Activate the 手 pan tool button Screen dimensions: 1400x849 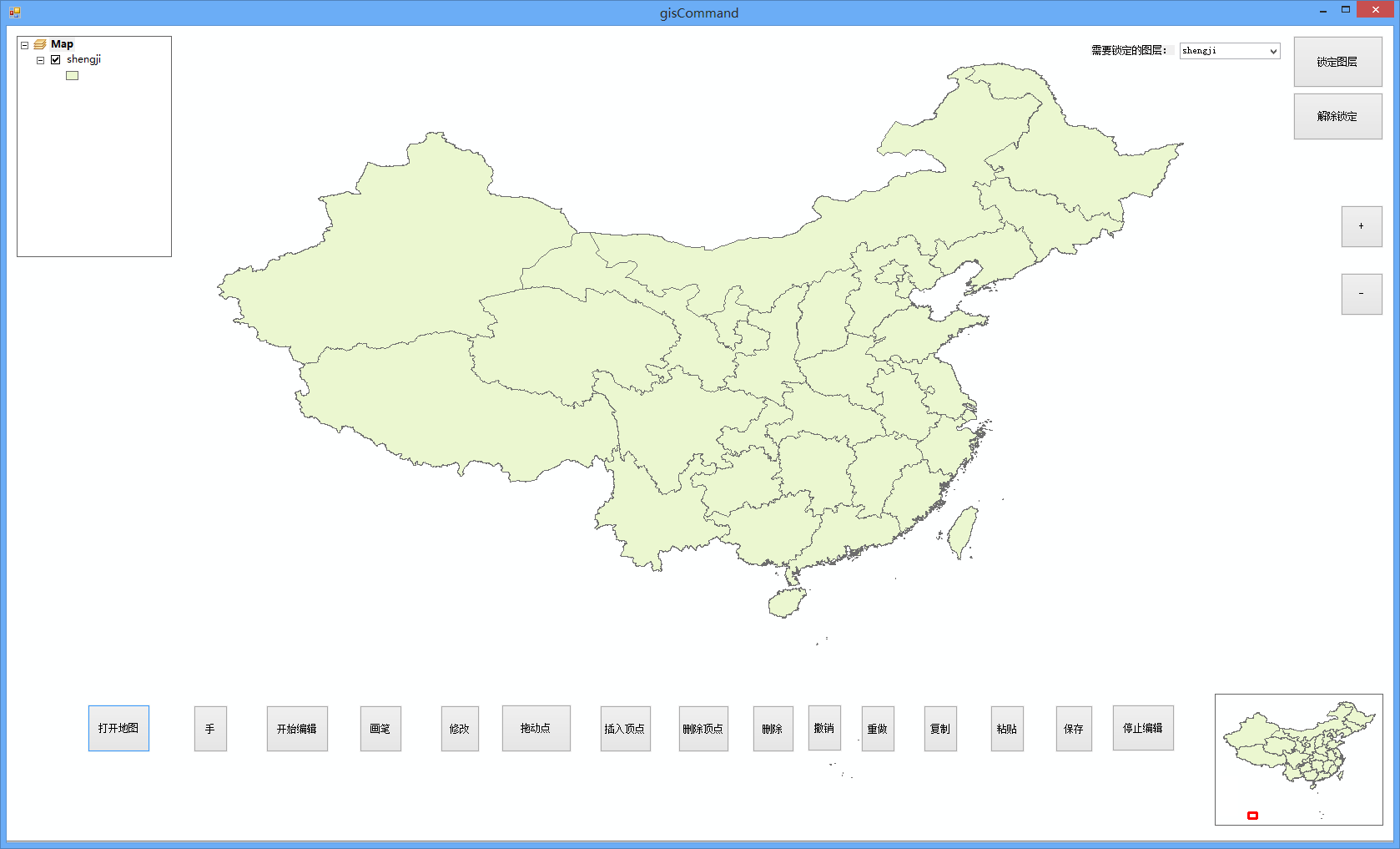point(210,729)
